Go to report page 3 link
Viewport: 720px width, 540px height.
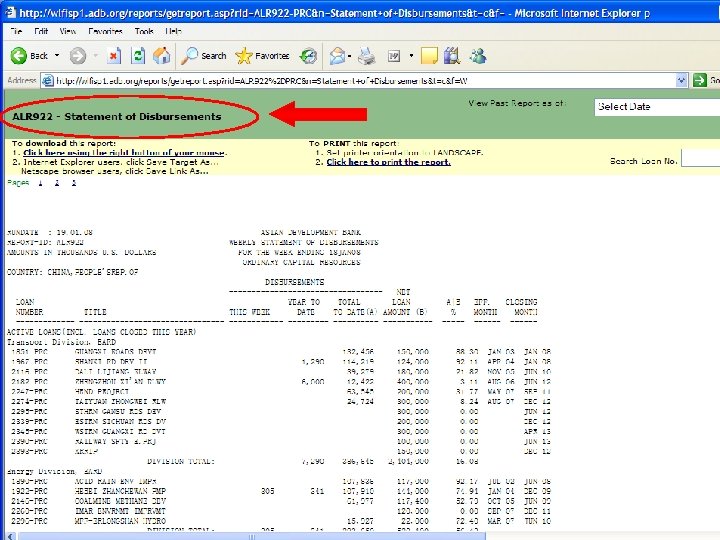pyautogui.click(x=73, y=183)
